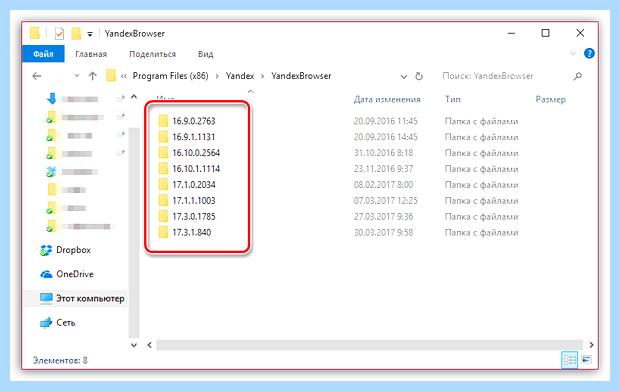Image resolution: width=620 pixels, height=391 pixels.
Task: Expand the address bar history dropdown
Action: coord(404,76)
